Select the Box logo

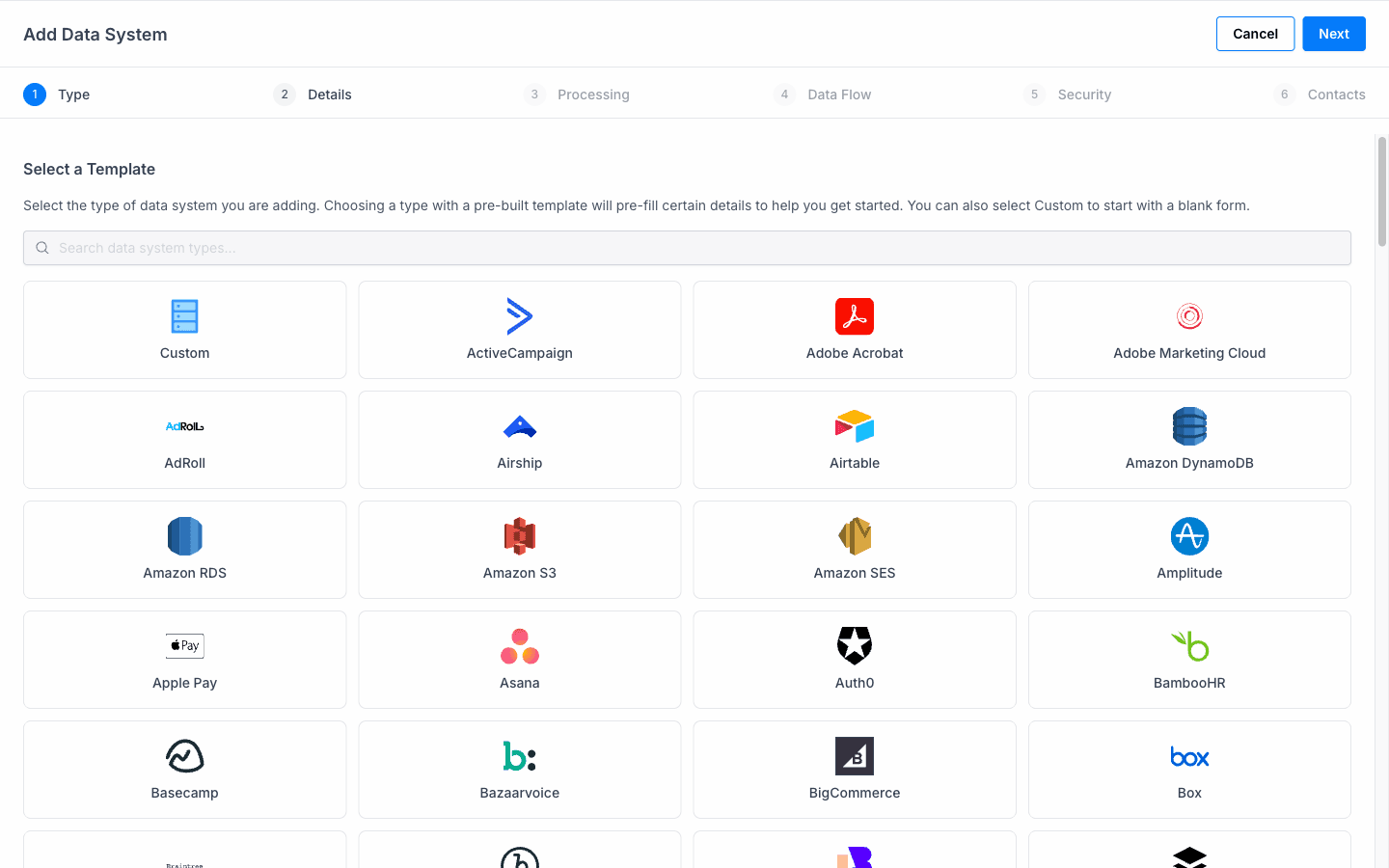coord(1189,756)
